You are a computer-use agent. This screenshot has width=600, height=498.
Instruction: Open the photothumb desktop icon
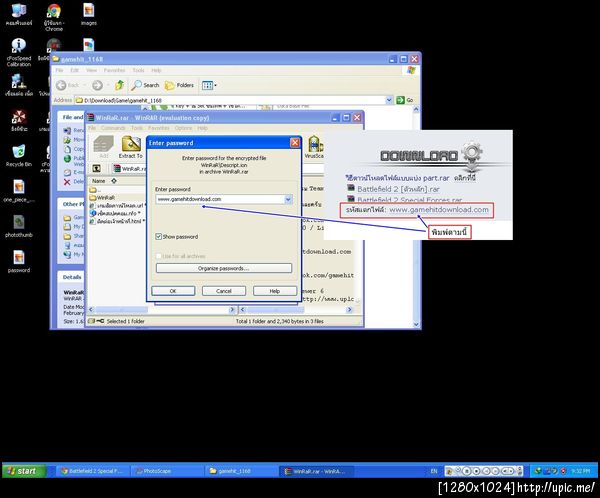pyautogui.click(x=19, y=226)
